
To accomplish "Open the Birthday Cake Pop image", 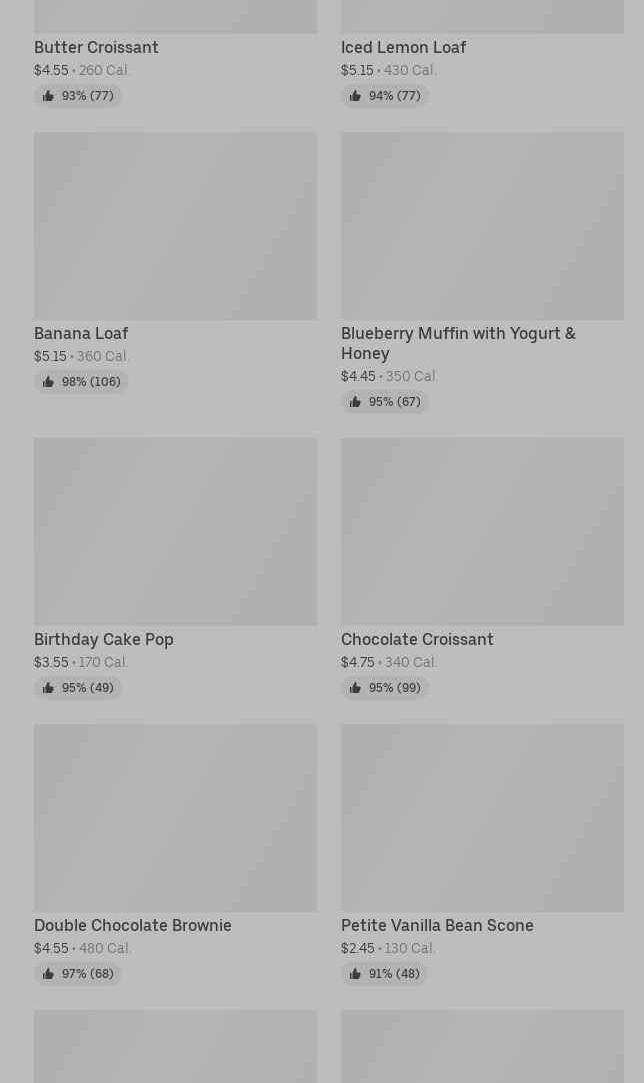I will tap(175, 532).
